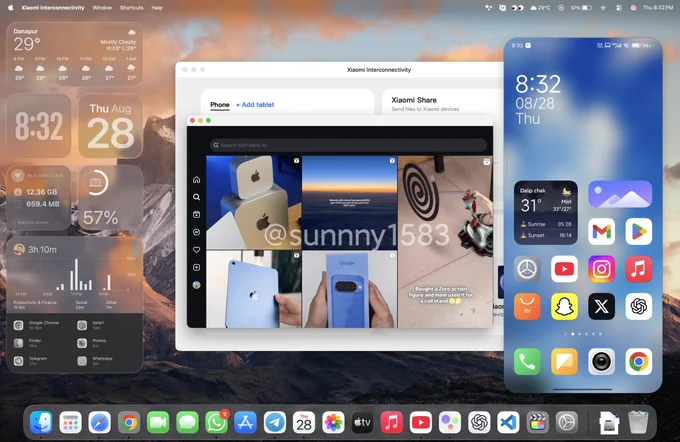Launch Visual Studio Code from the Dock

point(508,422)
